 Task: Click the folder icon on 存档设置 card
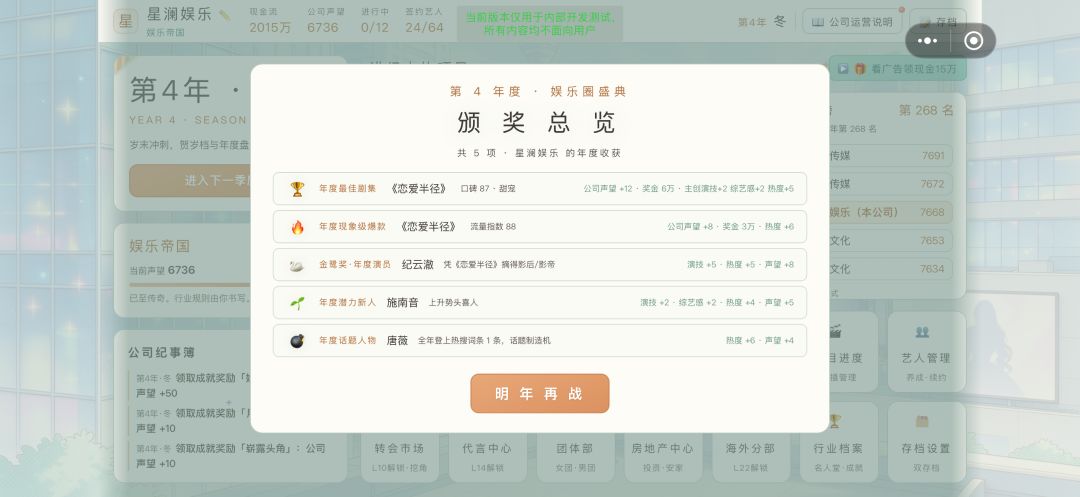point(922,421)
